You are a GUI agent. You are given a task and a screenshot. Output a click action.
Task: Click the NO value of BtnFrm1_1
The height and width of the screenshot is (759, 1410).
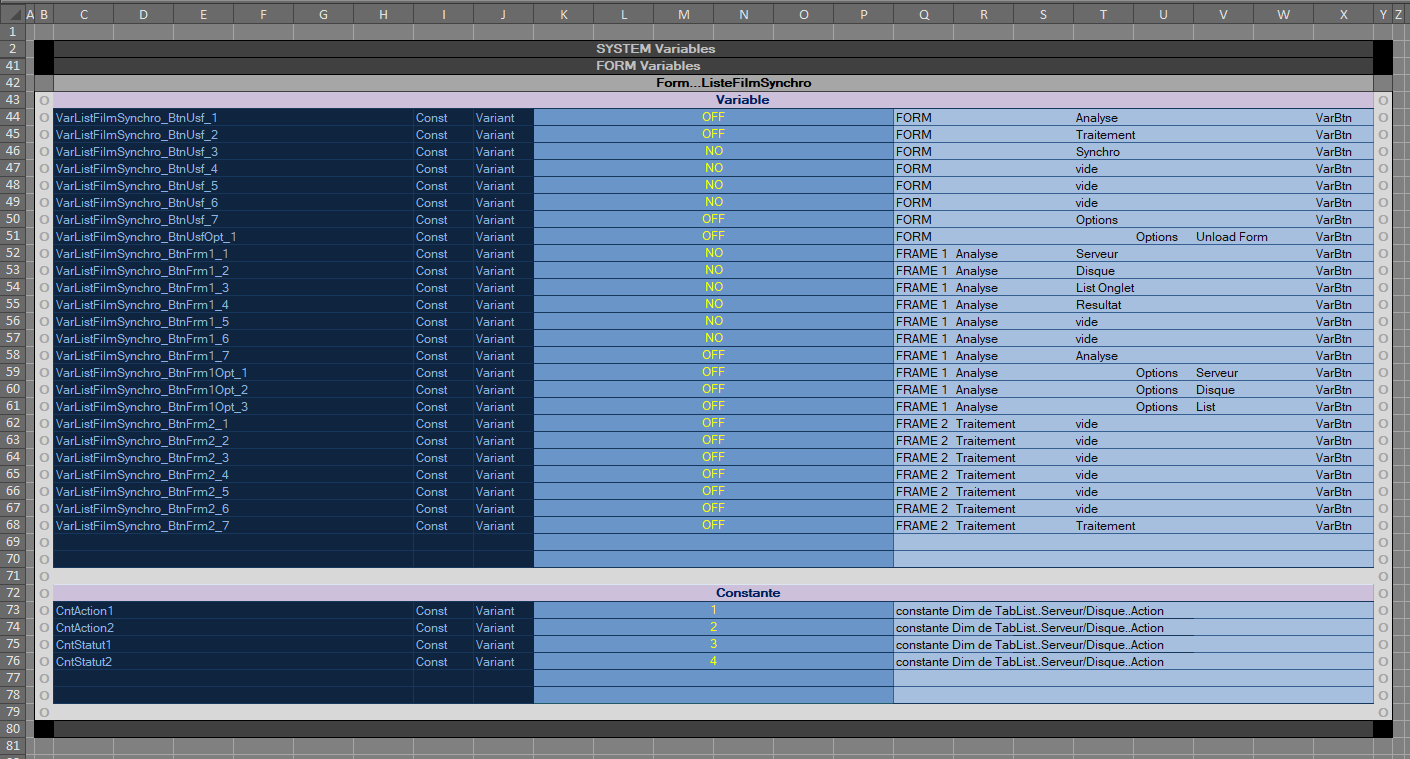pyautogui.click(x=713, y=254)
